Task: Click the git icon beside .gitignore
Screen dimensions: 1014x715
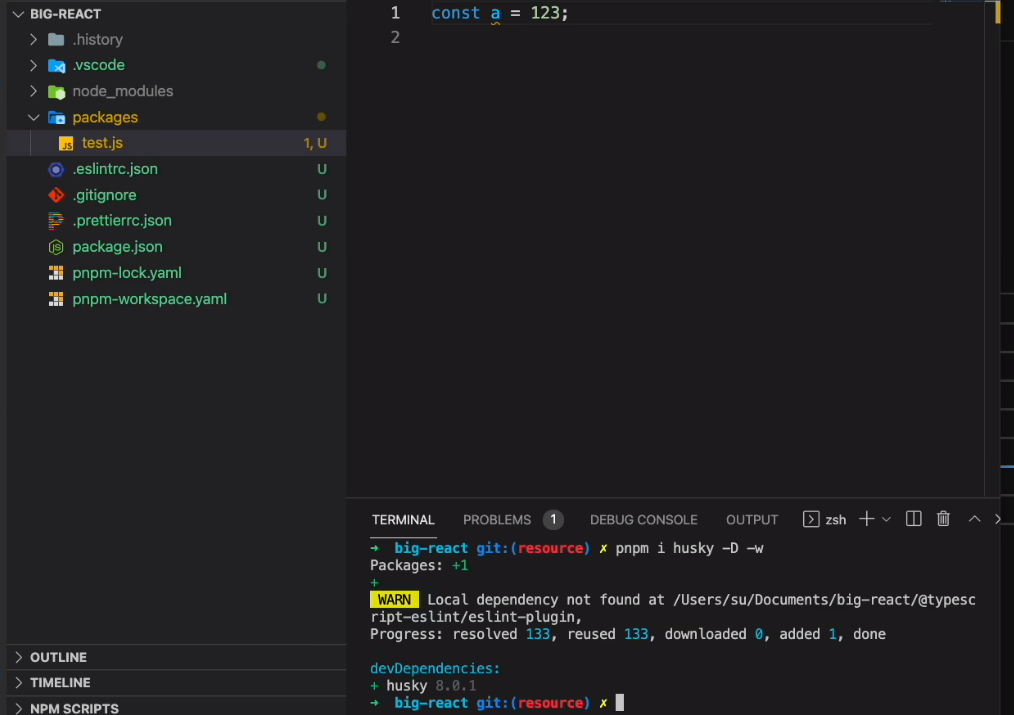Action: (56, 195)
